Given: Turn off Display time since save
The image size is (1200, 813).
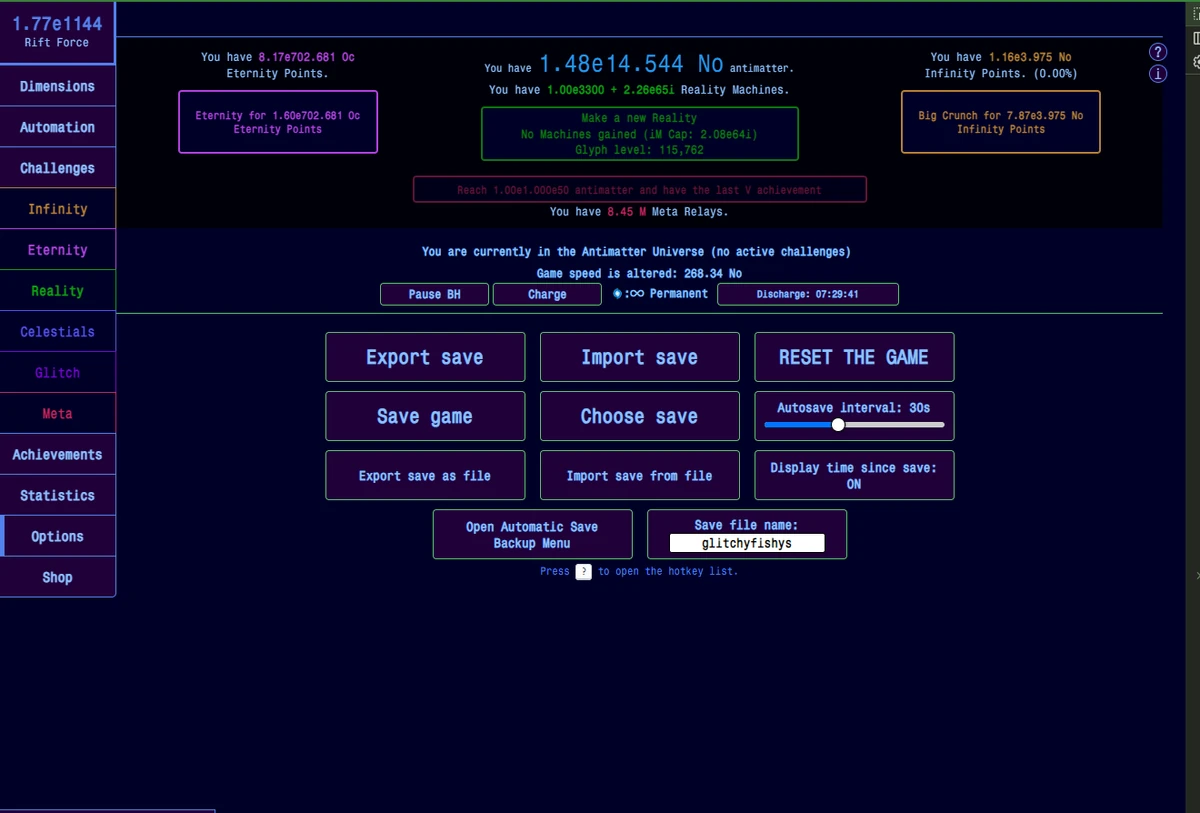Looking at the screenshot, I should [x=853, y=475].
